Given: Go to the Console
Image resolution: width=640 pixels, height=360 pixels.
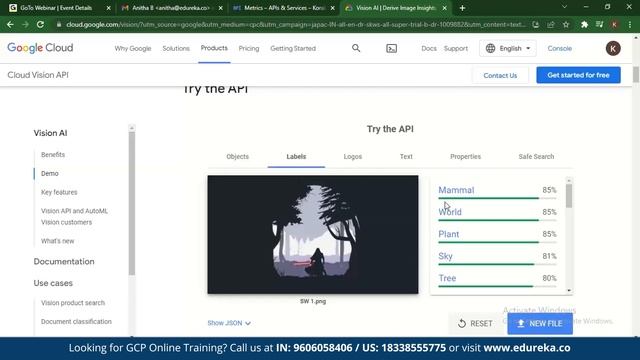Looking at the screenshot, I should tap(559, 48).
